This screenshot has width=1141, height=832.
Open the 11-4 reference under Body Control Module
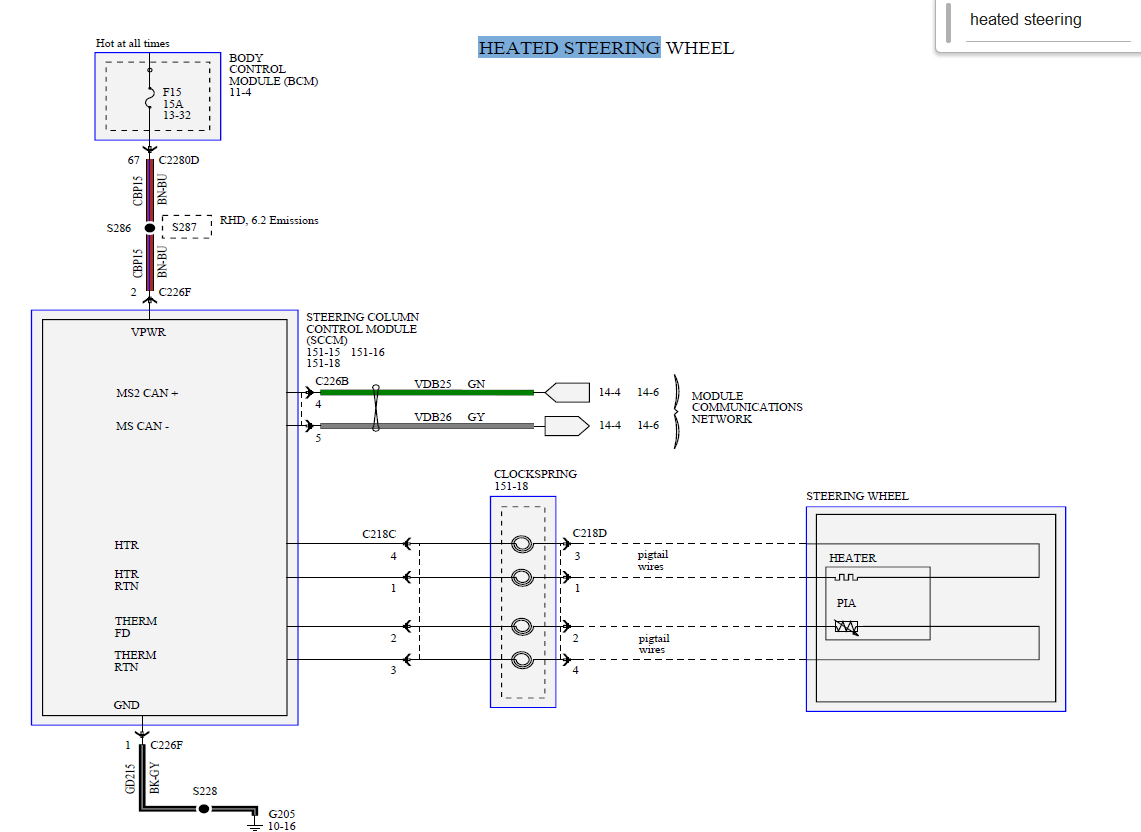tap(240, 92)
